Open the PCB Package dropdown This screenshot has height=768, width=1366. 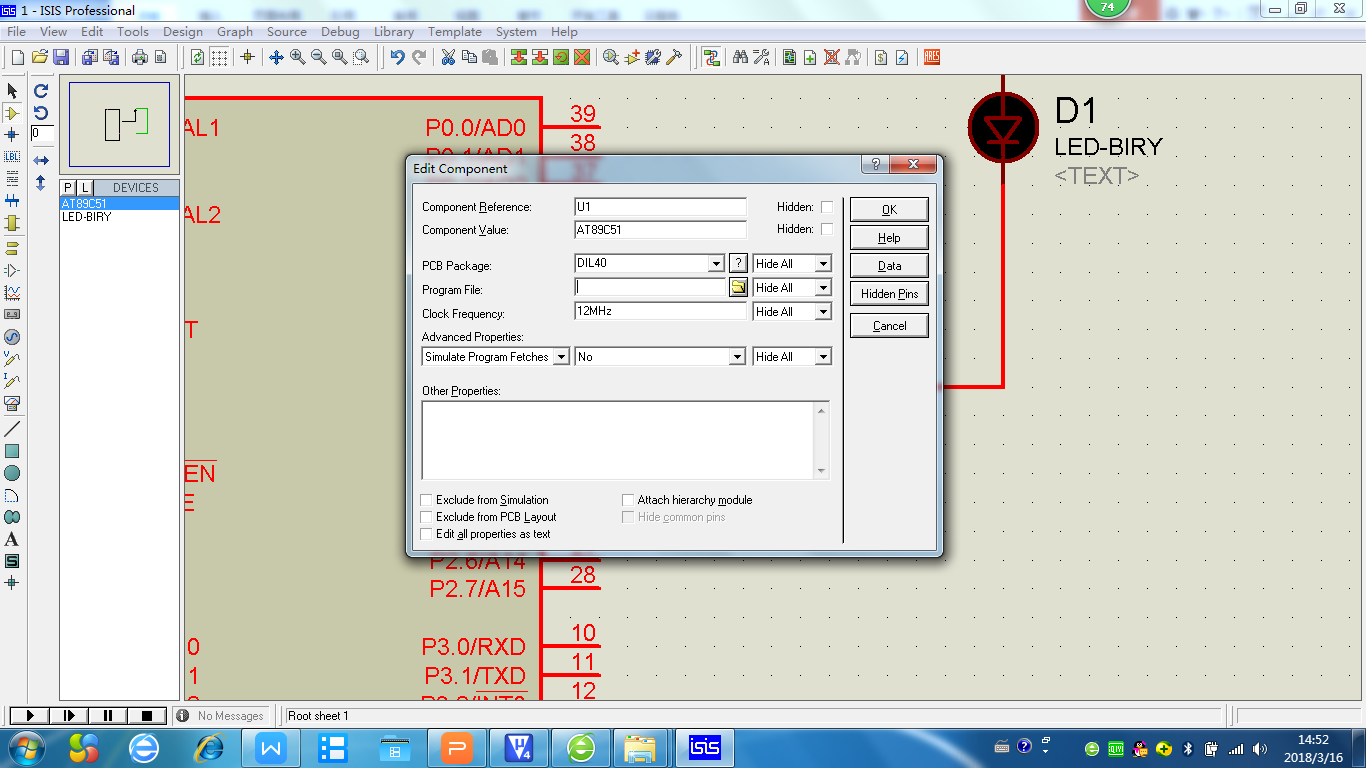(716, 264)
